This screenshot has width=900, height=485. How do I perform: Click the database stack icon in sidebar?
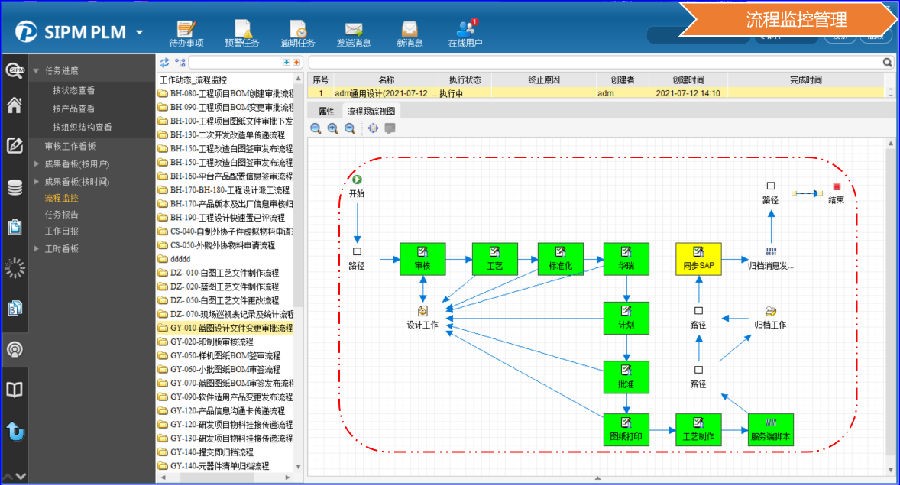pos(15,187)
